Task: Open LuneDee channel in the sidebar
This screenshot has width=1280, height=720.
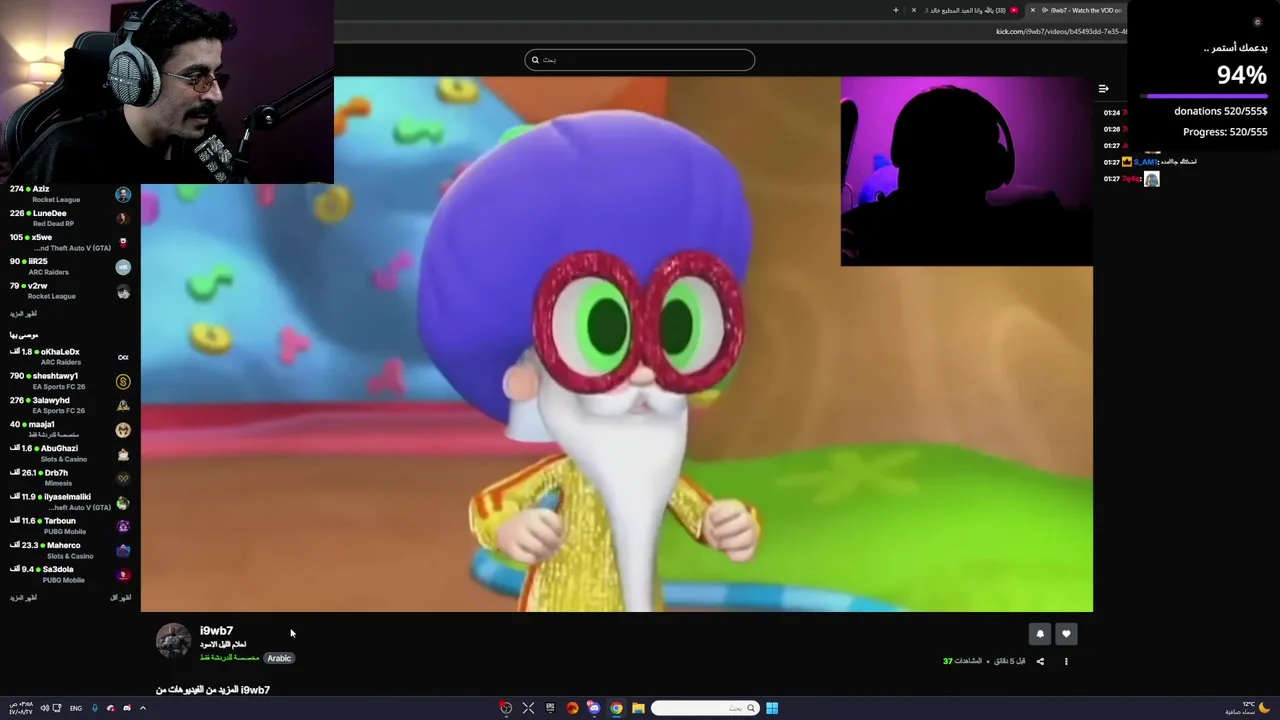Action: coord(70,218)
